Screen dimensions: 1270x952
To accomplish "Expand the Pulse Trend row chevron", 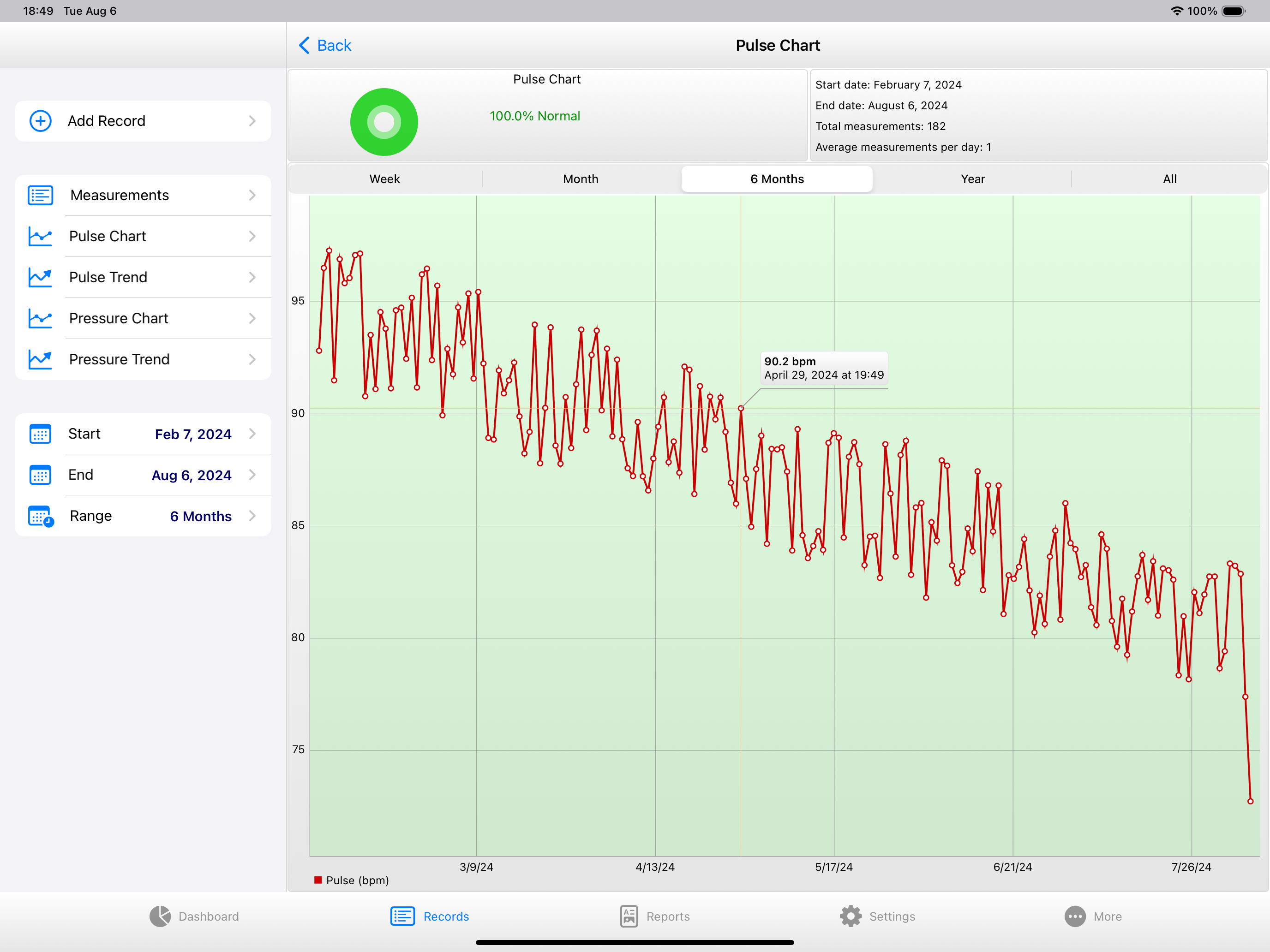I will pyautogui.click(x=252, y=278).
